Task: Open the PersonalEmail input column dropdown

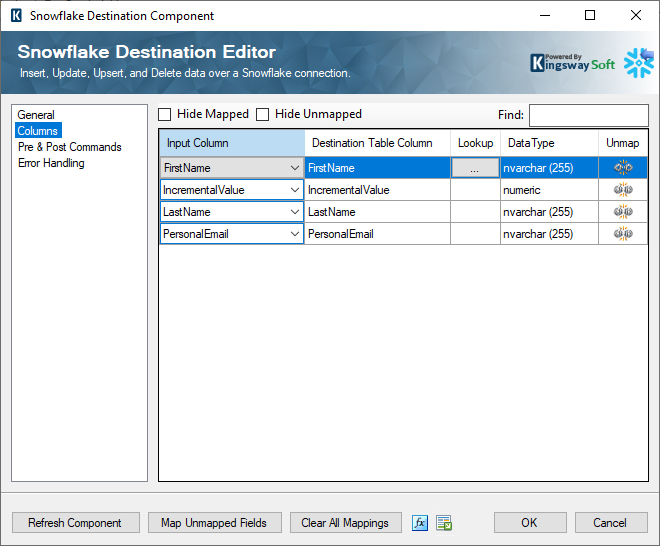Action: pos(294,234)
